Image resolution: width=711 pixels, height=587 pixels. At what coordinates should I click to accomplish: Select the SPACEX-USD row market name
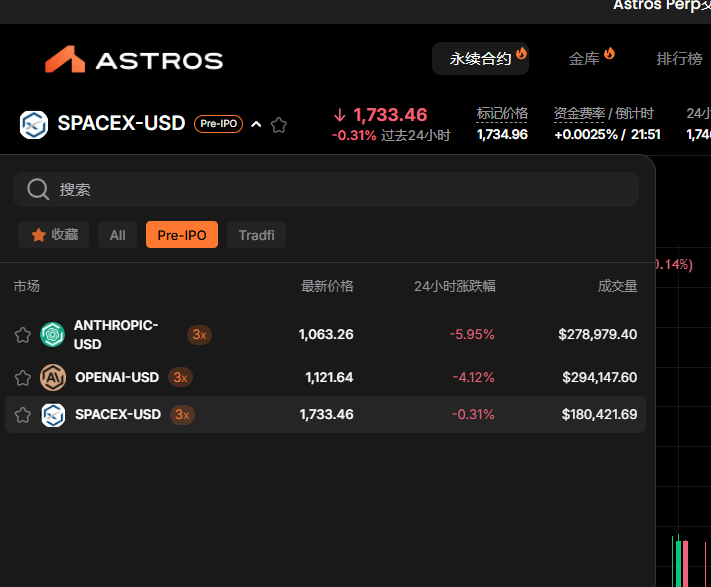tap(118, 414)
